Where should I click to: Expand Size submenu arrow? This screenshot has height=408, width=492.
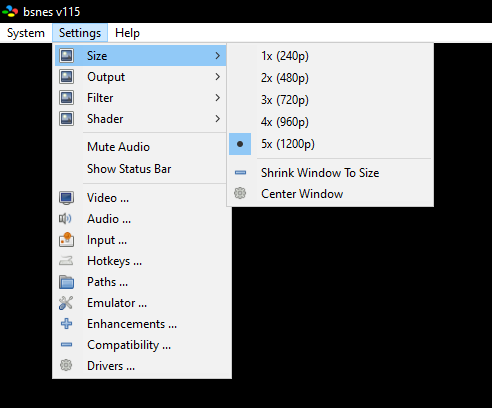point(218,56)
